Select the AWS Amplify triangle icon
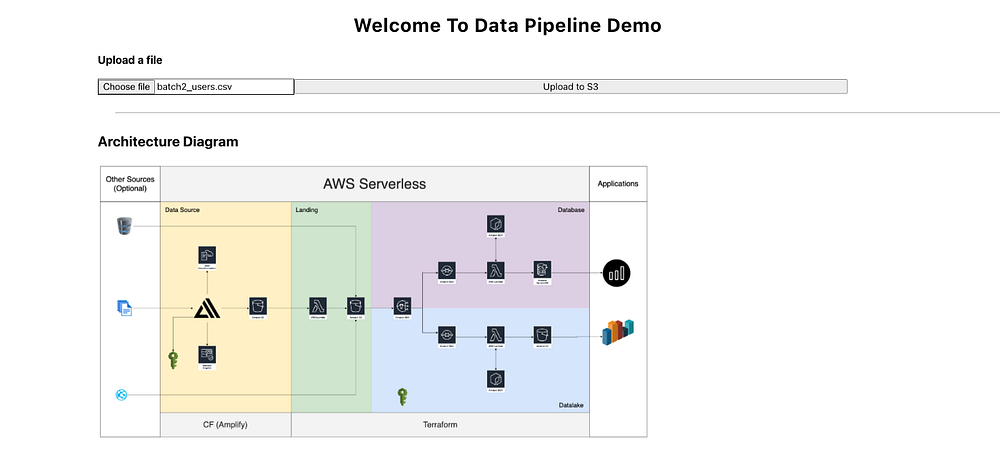 [206, 310]
